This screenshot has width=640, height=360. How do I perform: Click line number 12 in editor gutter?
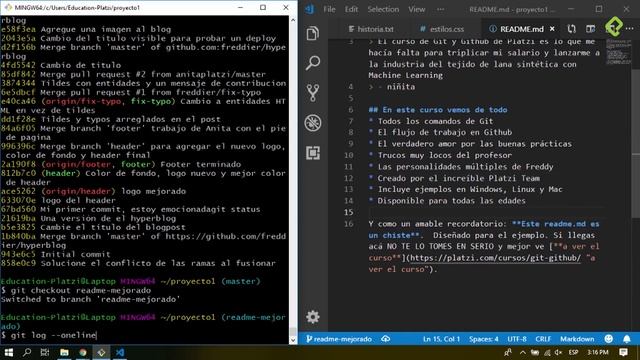pos(348,178)
